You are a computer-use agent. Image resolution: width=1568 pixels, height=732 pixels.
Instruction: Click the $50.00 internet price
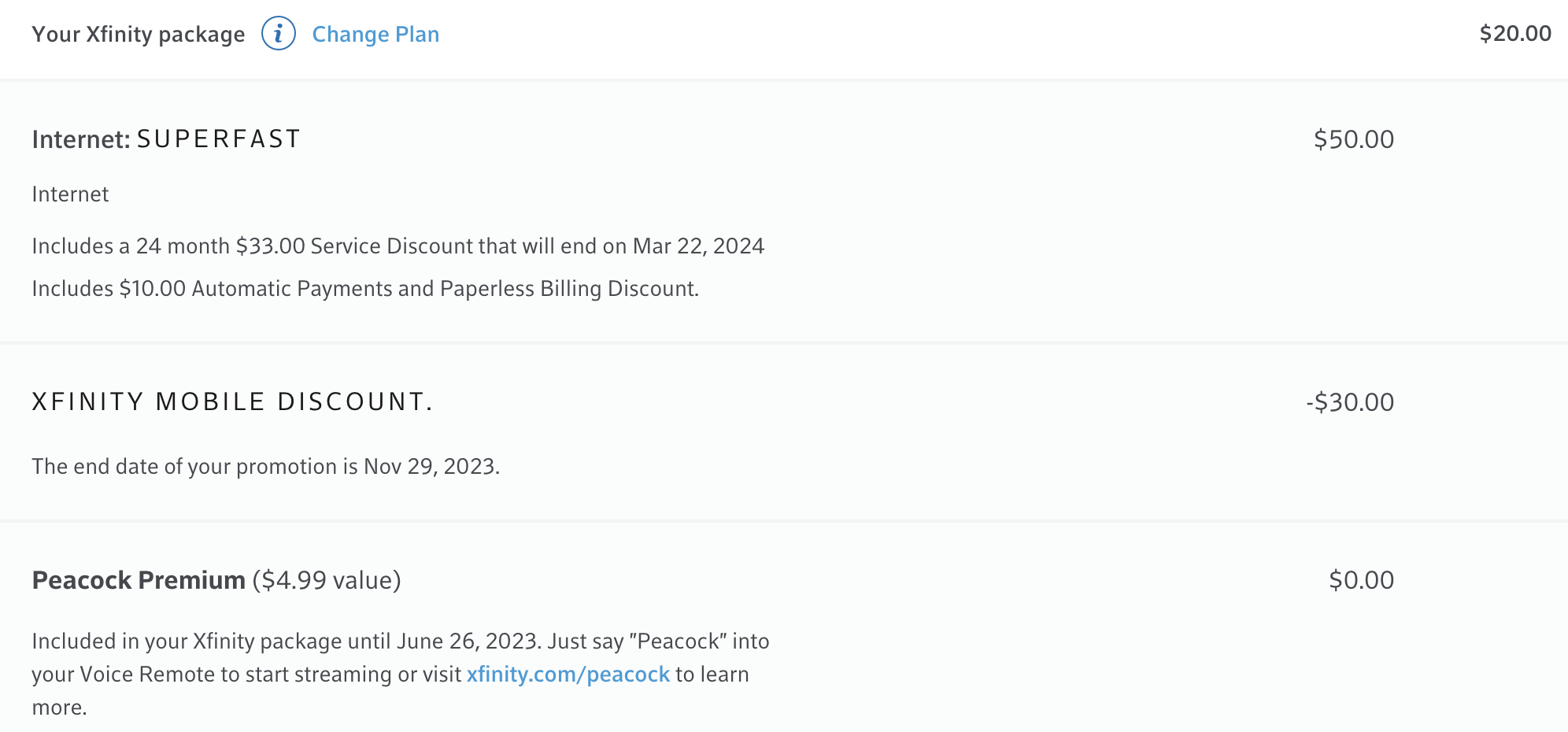[1353, 139]
